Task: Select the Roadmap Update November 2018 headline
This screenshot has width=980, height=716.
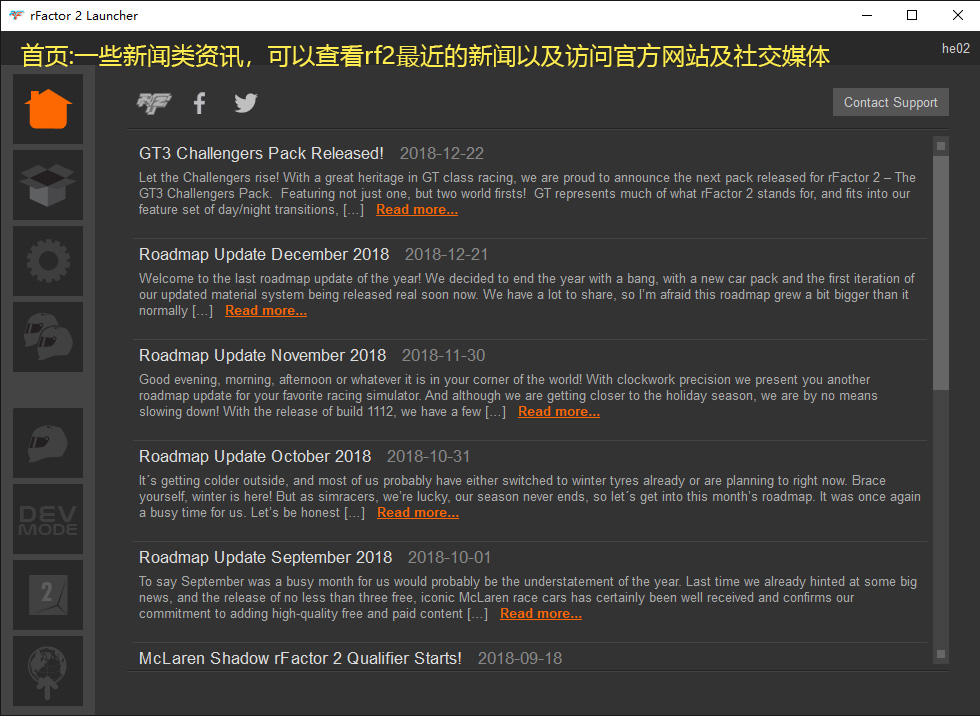Action: pos(262,356)
